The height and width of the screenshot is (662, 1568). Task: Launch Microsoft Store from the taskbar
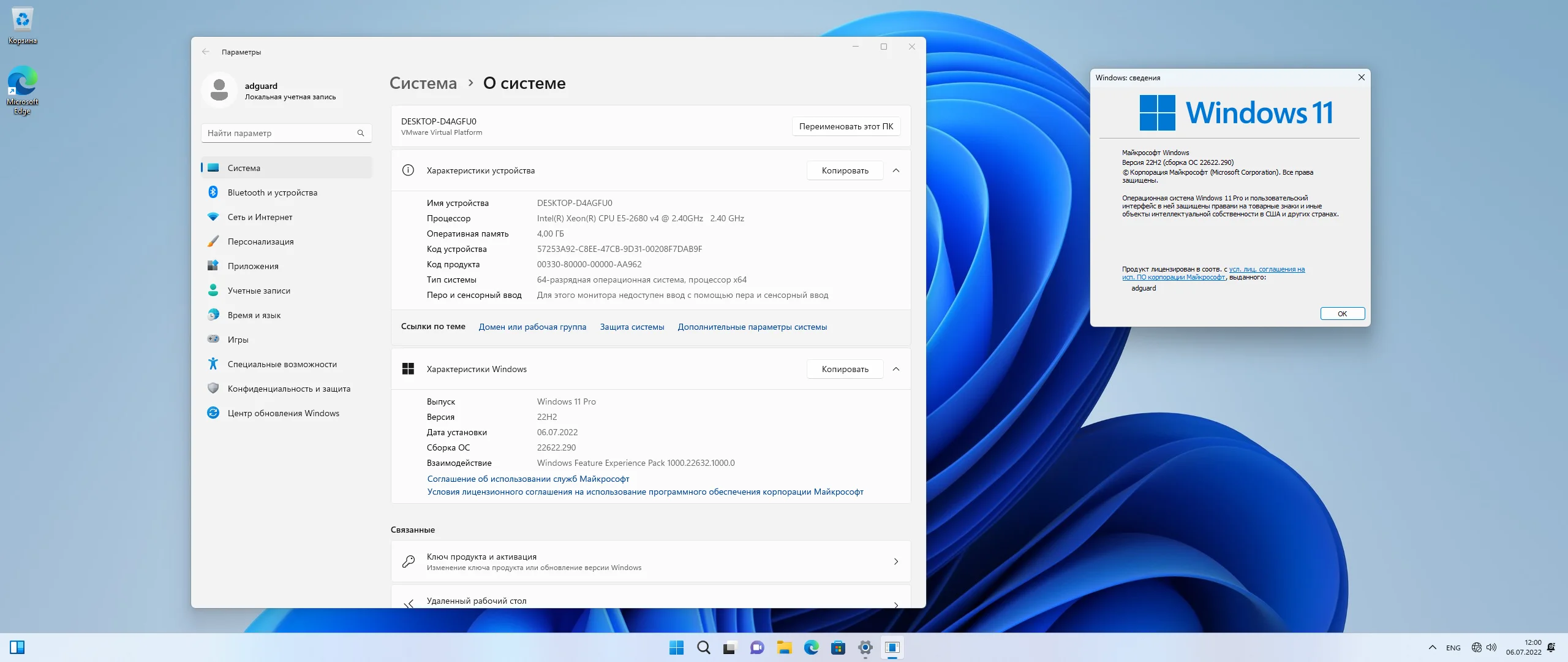point(838,647)
